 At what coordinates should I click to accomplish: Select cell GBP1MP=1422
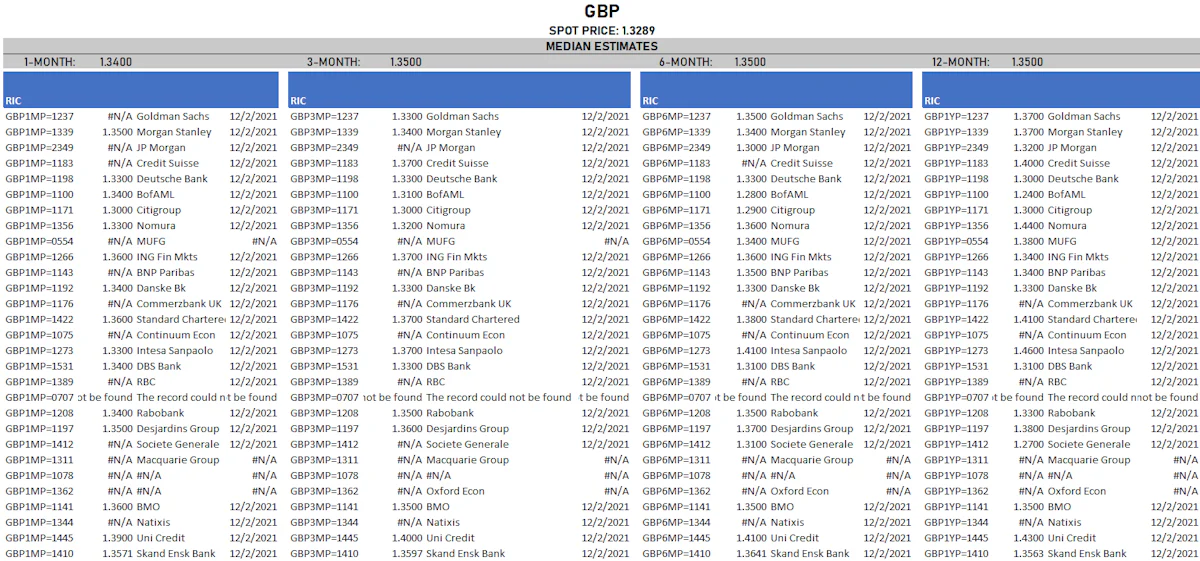pos(39,319)
